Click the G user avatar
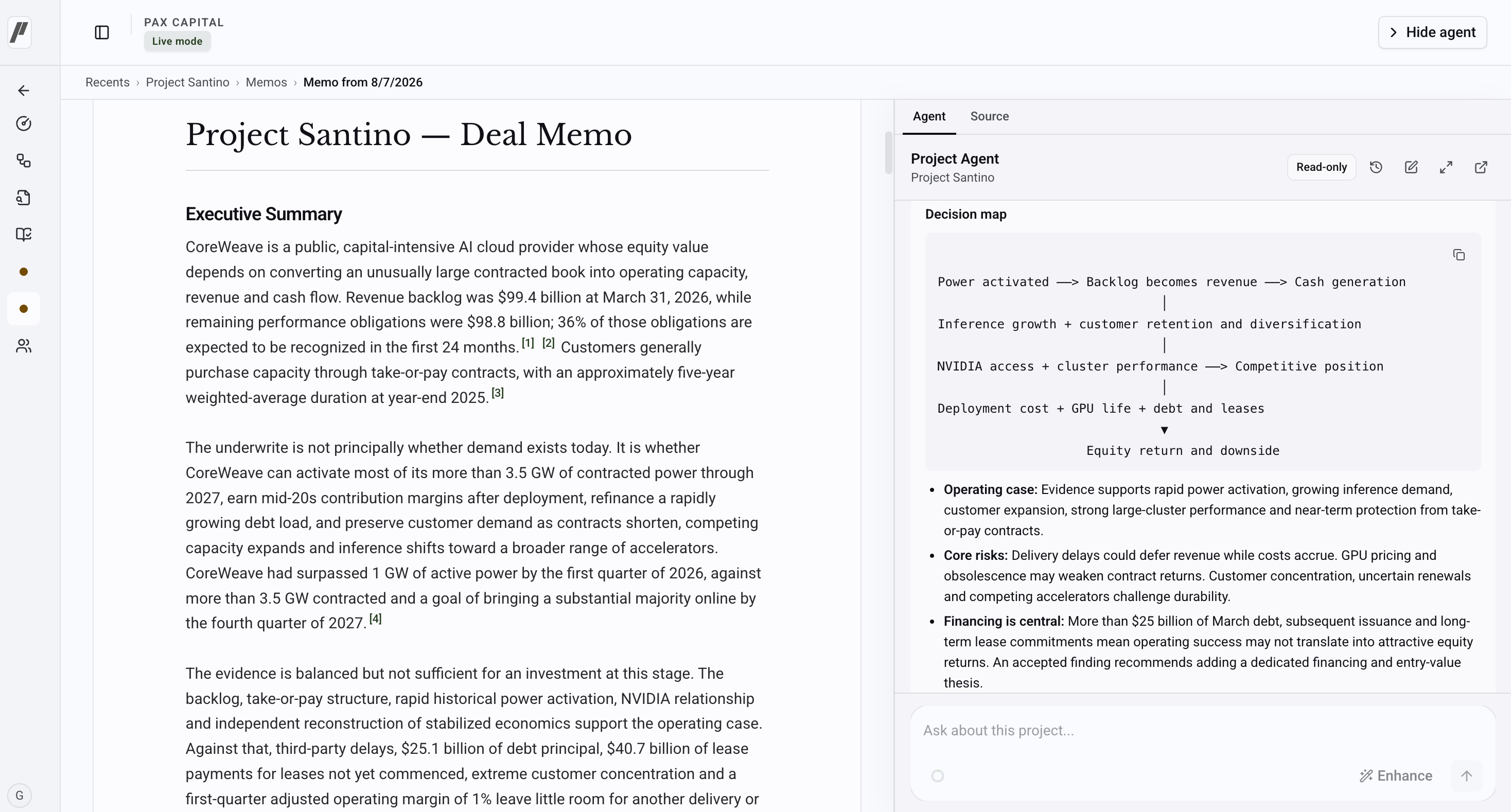 click(20, 795)
